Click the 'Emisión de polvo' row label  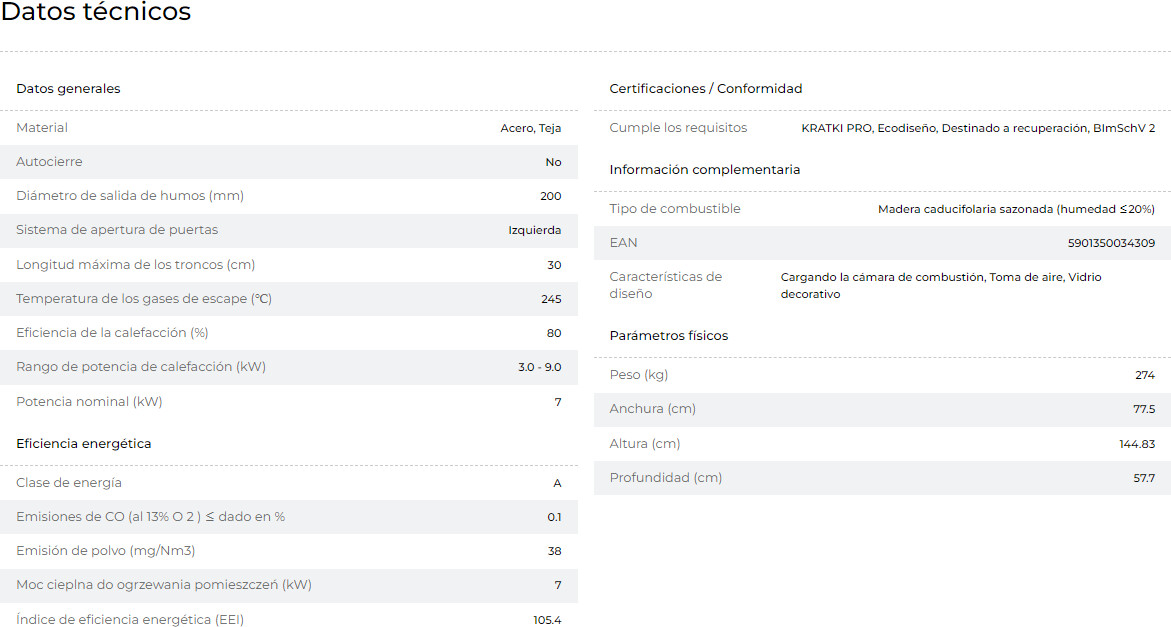coord(105,551)
